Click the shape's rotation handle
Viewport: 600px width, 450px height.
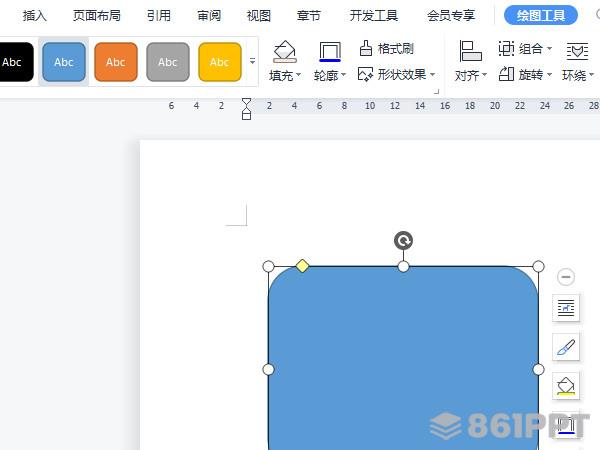pos(403,241)
